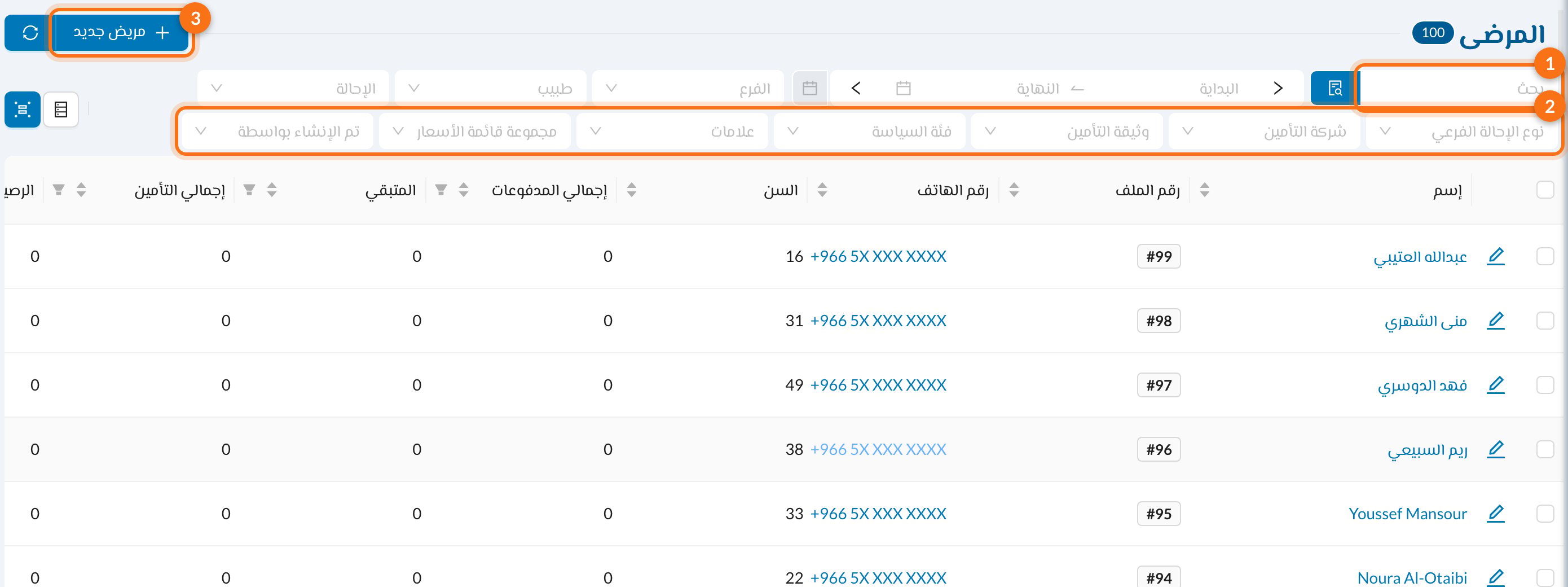Image resolution: width=1568 pixels, height=587 pixels.
Task: Click the advanced search icon beside بحث
Action: coord(1334,88)
